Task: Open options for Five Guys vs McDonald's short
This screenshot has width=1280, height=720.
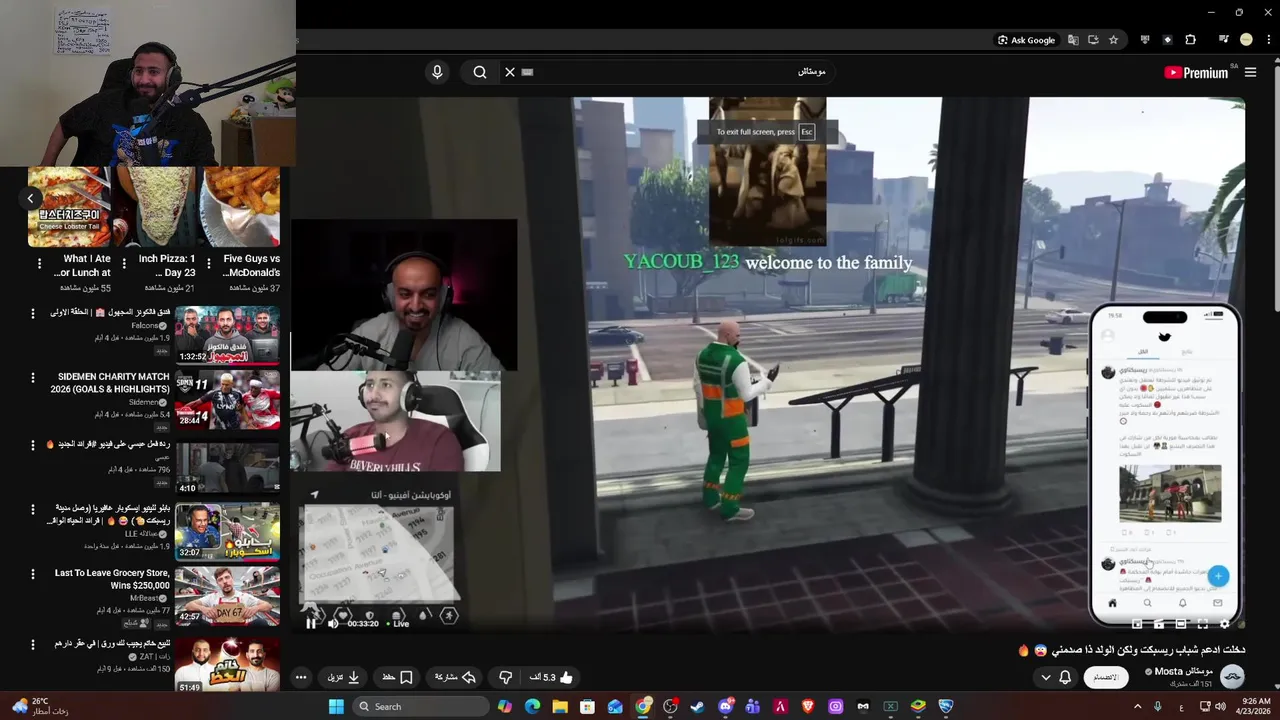Action: tap(209, 264)
